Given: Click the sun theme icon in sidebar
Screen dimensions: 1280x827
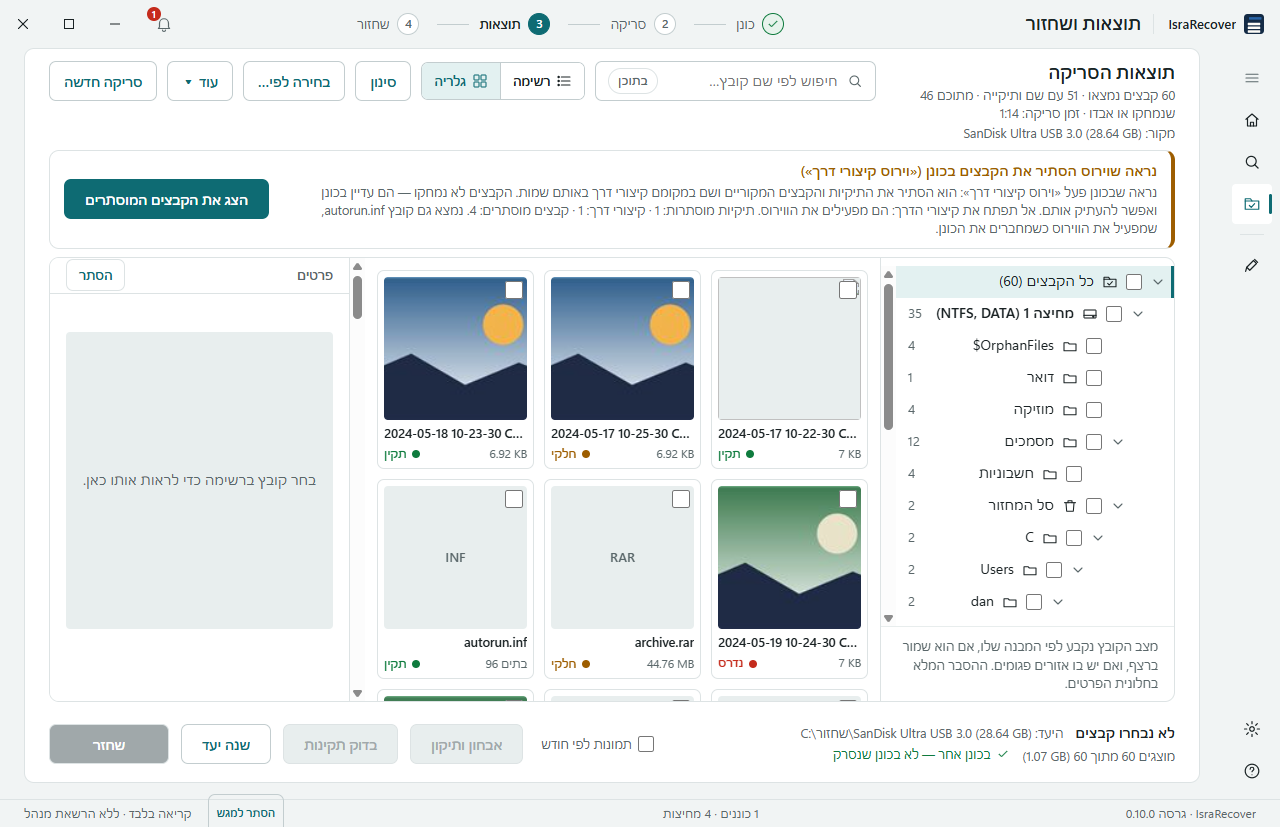Looking at the screenshot, I should (1251, 729).
